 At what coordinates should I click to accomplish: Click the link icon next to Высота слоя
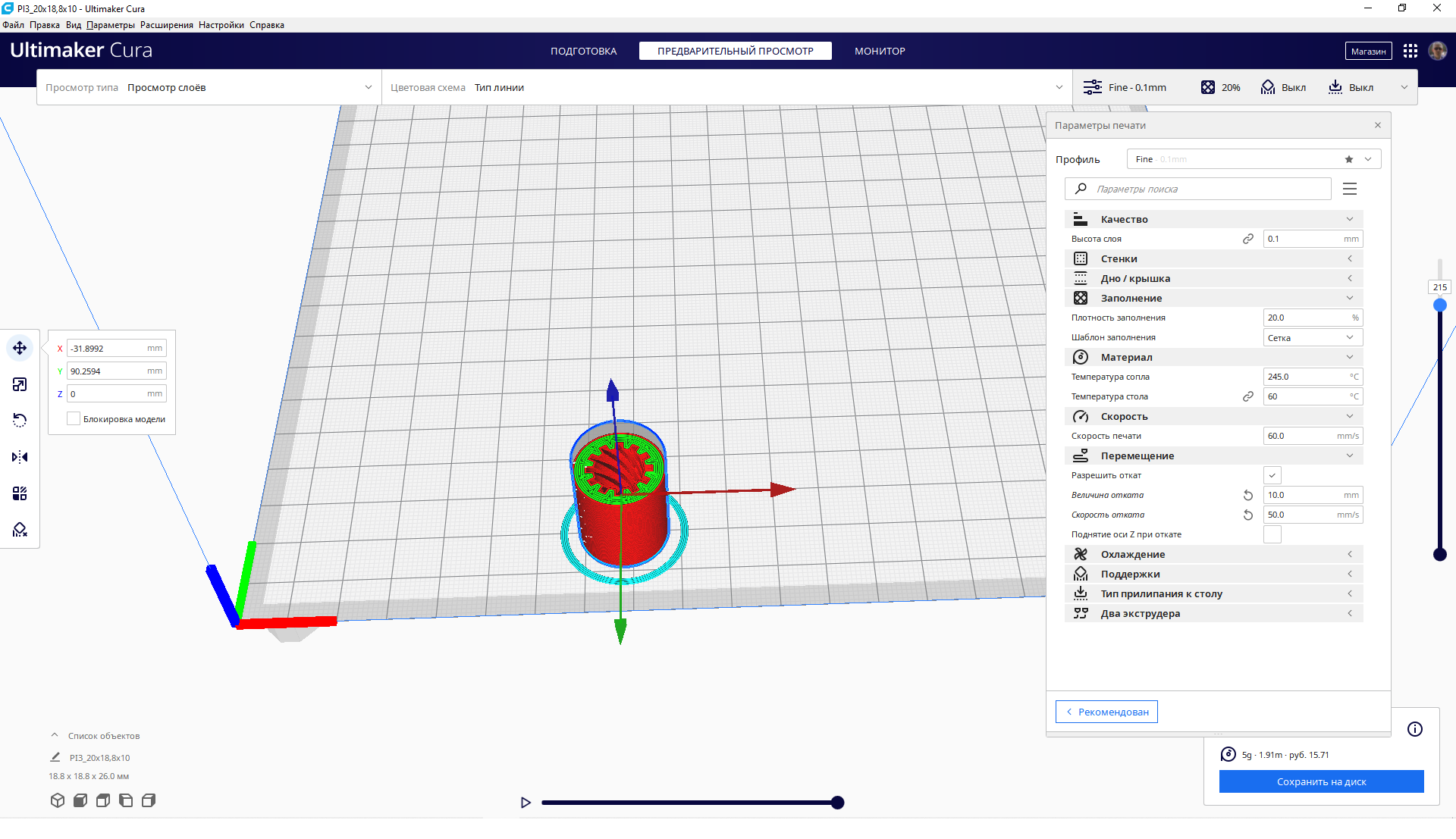pos(1248,239)
